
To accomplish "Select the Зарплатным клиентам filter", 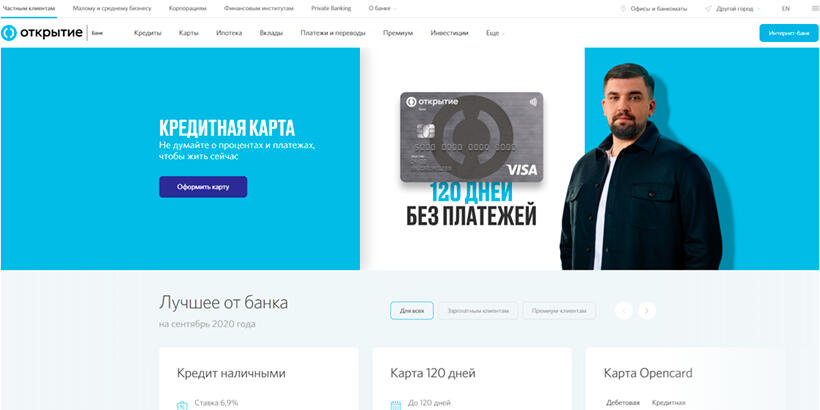I will 478,311.
